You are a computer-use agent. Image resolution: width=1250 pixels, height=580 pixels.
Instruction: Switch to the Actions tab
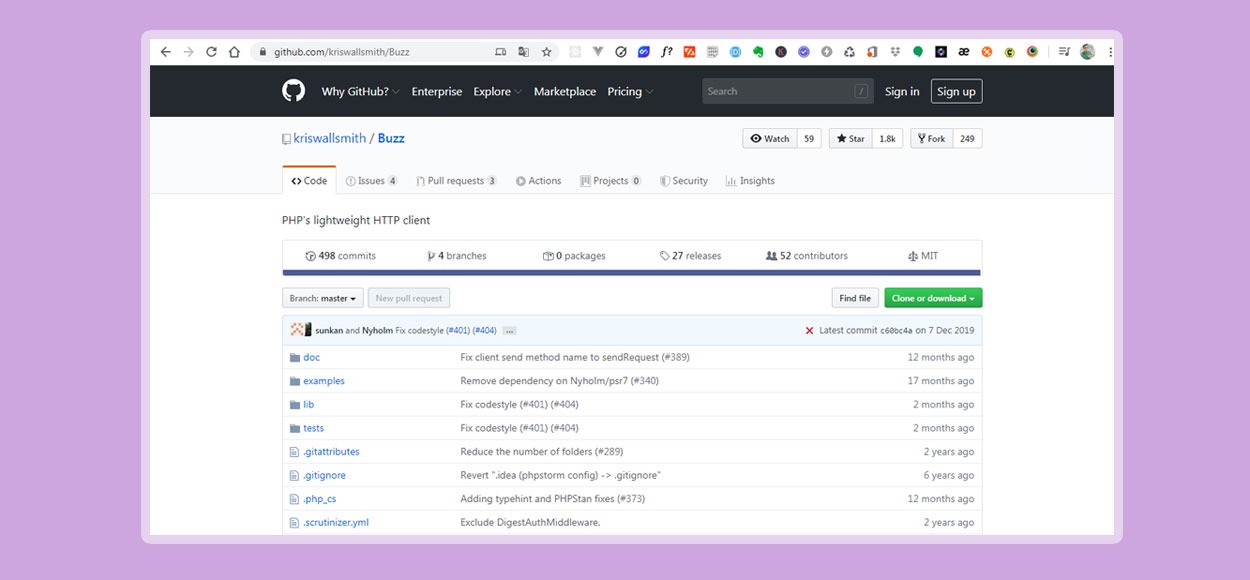tap(538, 181)
